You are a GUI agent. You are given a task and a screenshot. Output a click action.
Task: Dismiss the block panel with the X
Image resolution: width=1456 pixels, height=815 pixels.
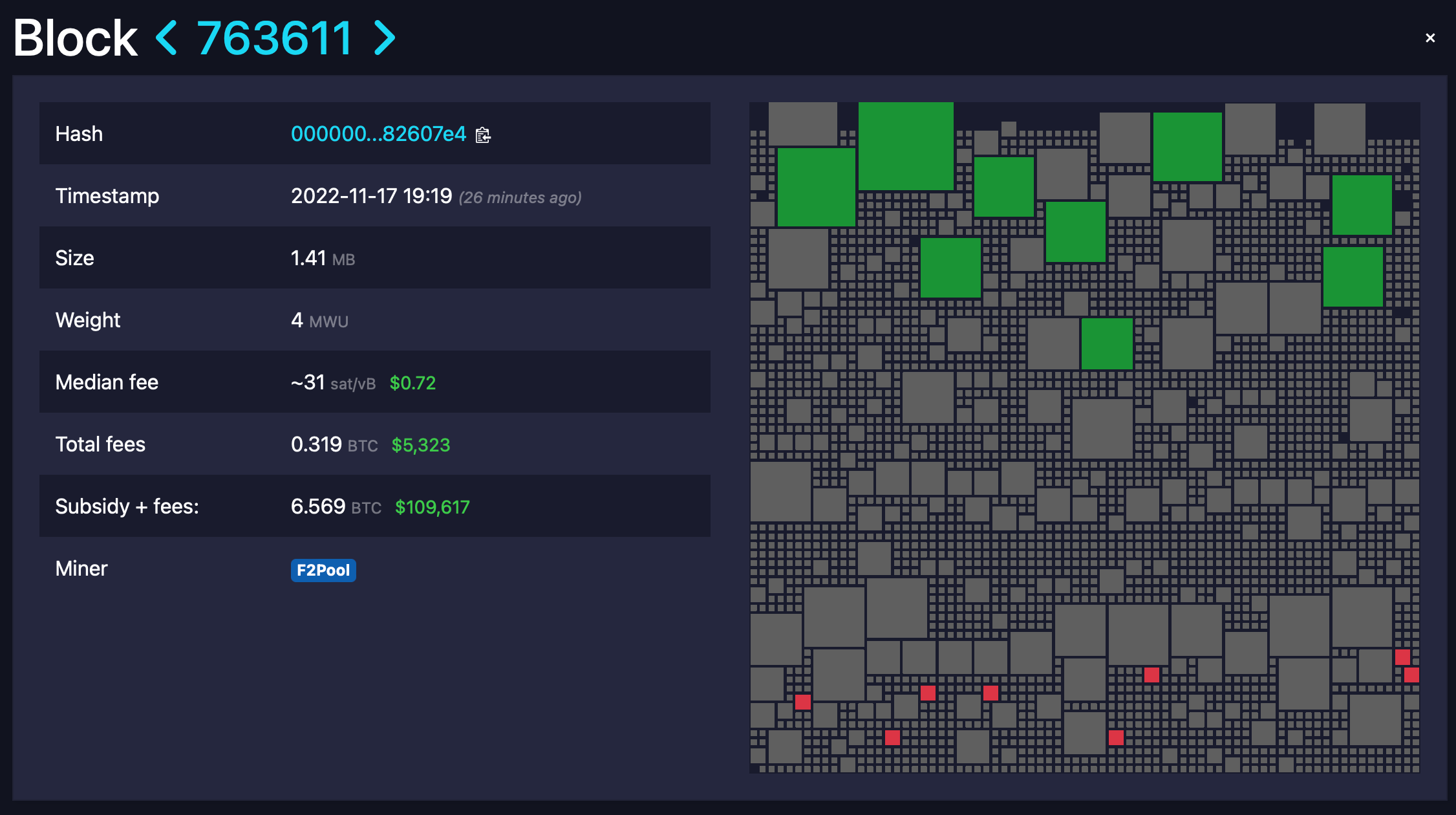click(x=1429, y=38)
